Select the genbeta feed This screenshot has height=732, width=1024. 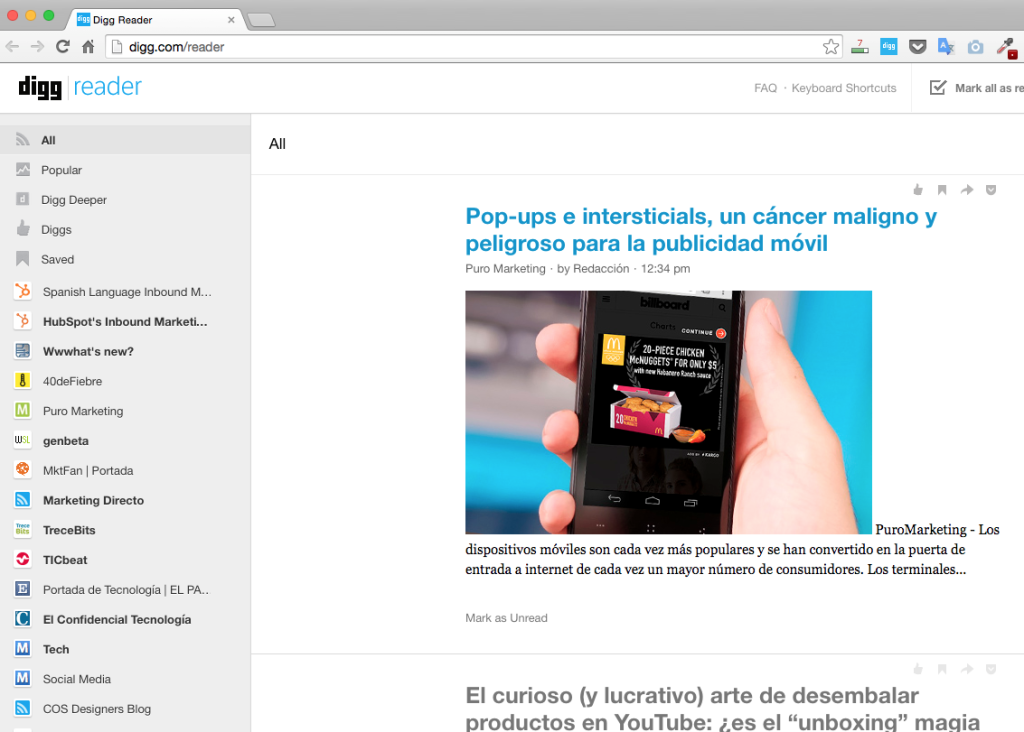coord(125,441)
